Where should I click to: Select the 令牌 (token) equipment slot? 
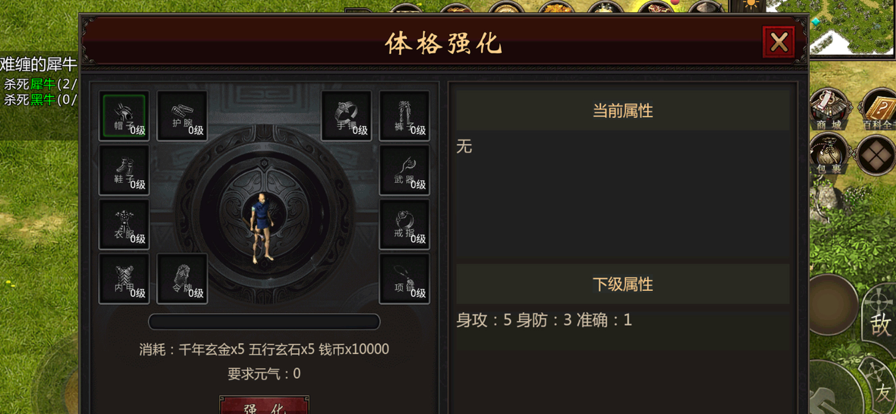(182, 278)
